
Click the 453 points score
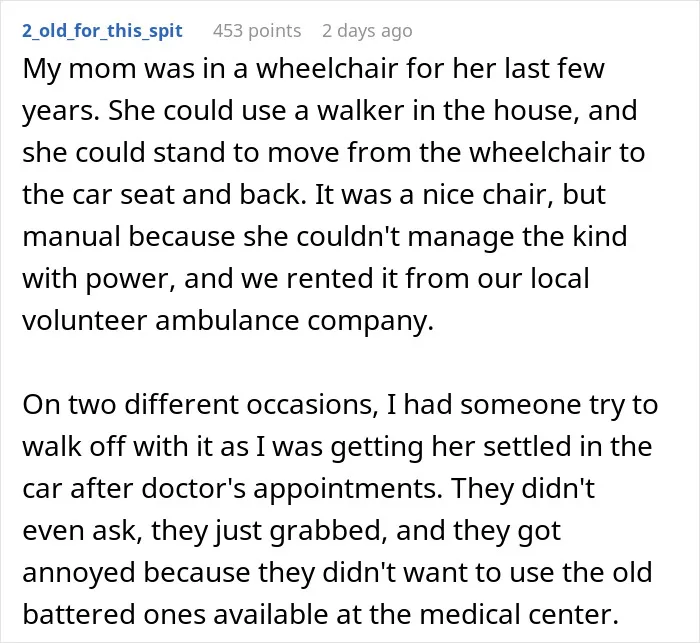pos(257,31)
